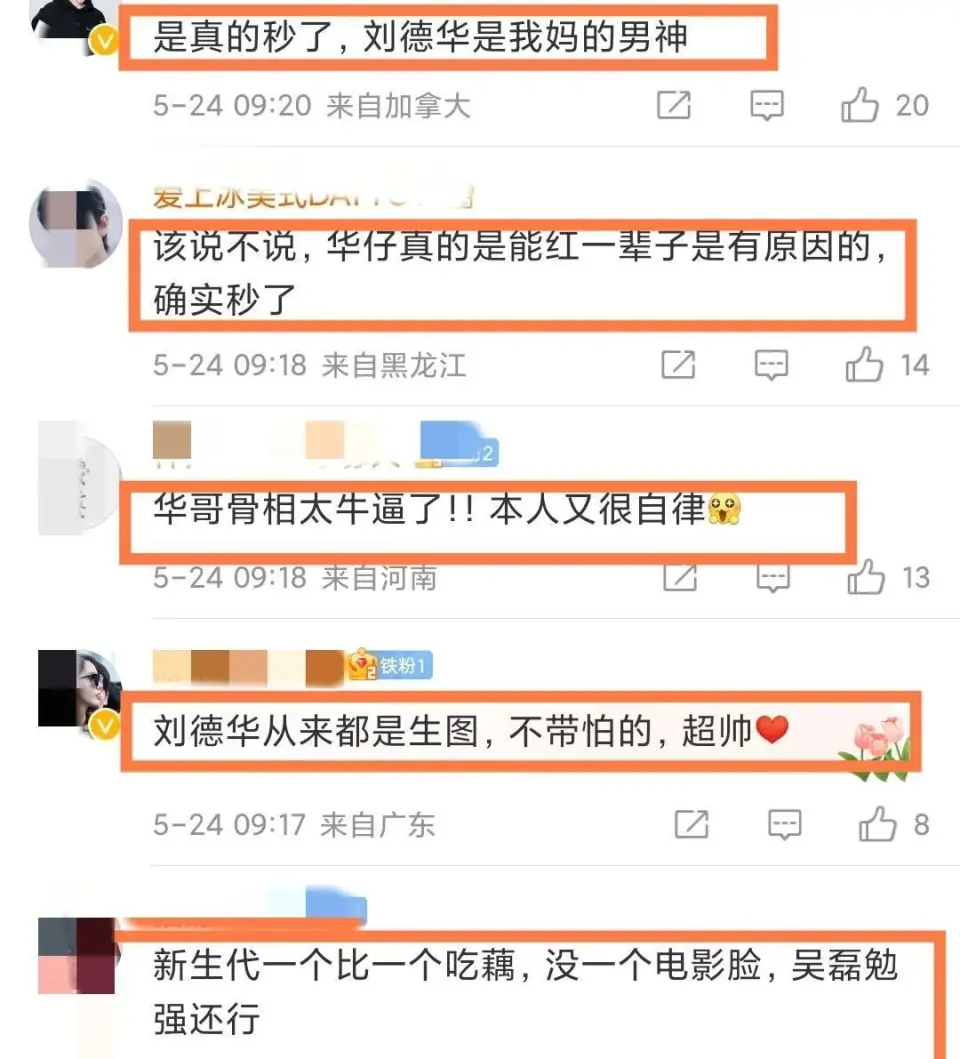960x1059 pixels.
Task: Open avatar of the 华仔真的是能红一辈子 commenter
Action: click(76, 224)
